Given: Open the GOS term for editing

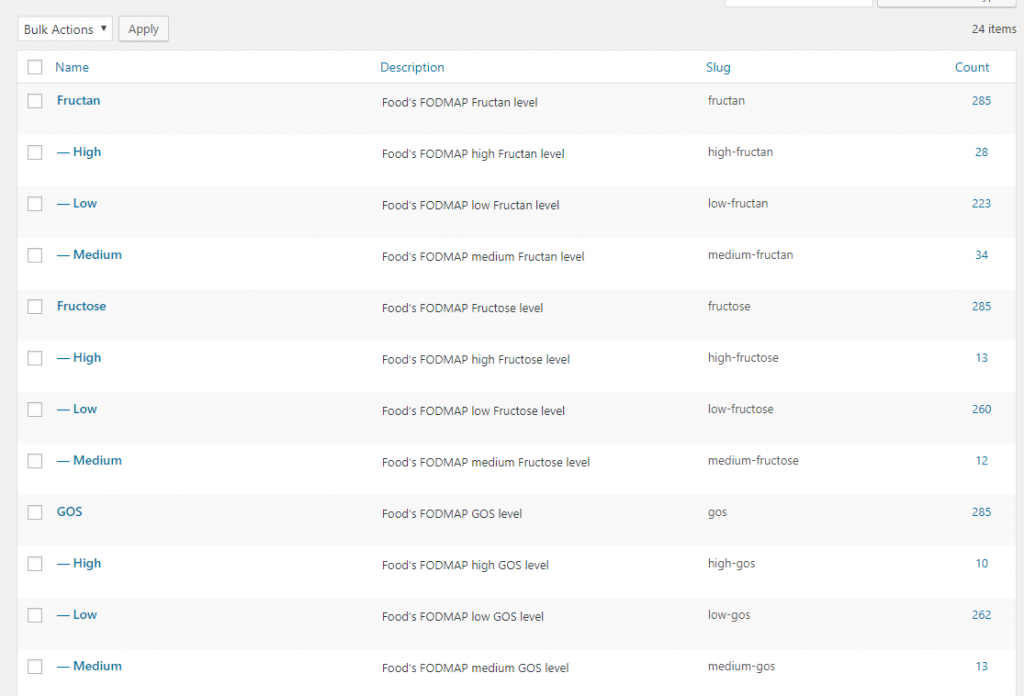Looking at the screenshot, I should [69, 511].
